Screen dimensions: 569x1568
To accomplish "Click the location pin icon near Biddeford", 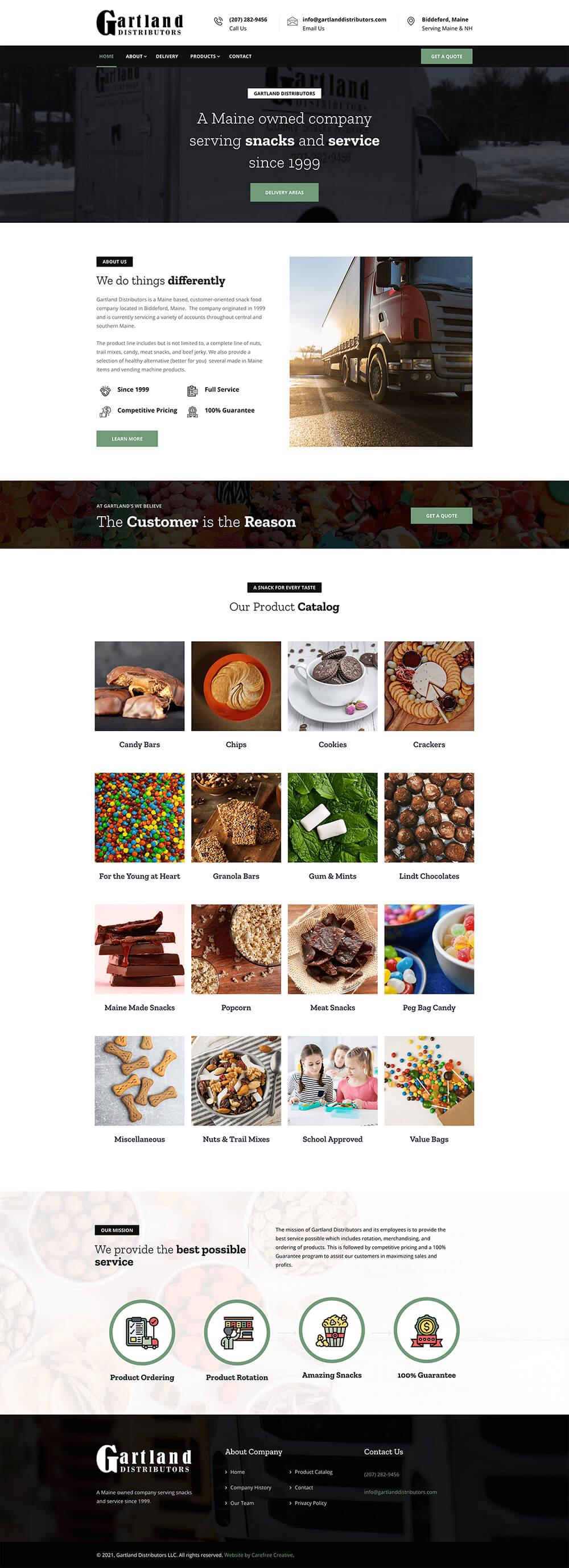I will point(411,21).
